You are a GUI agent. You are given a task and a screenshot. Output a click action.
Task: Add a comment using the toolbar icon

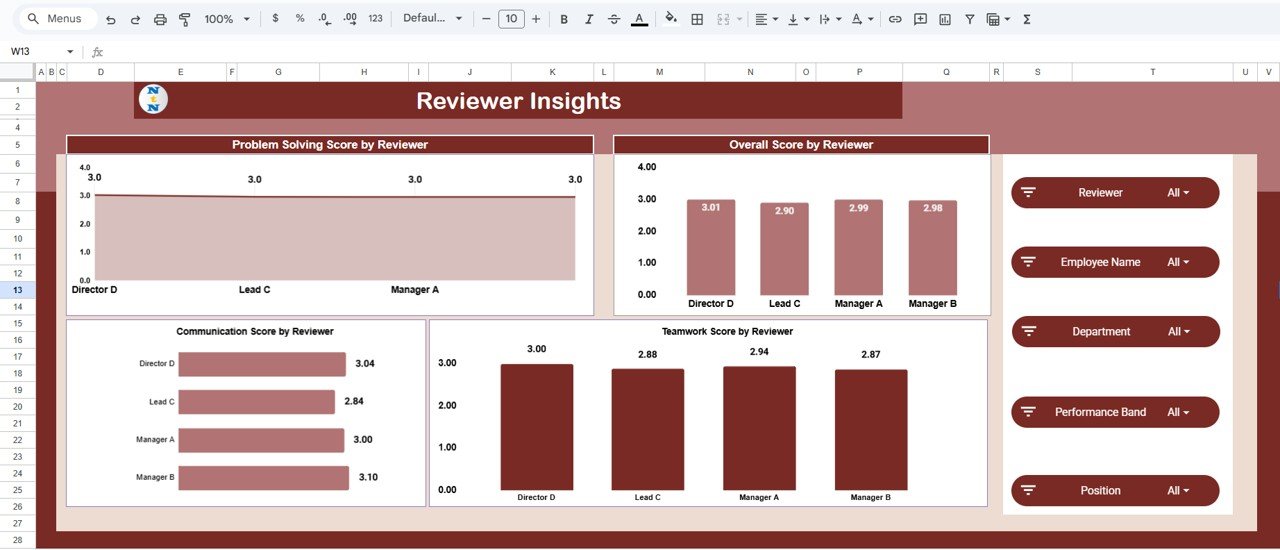pyautogui.click(x=920, y=19)
